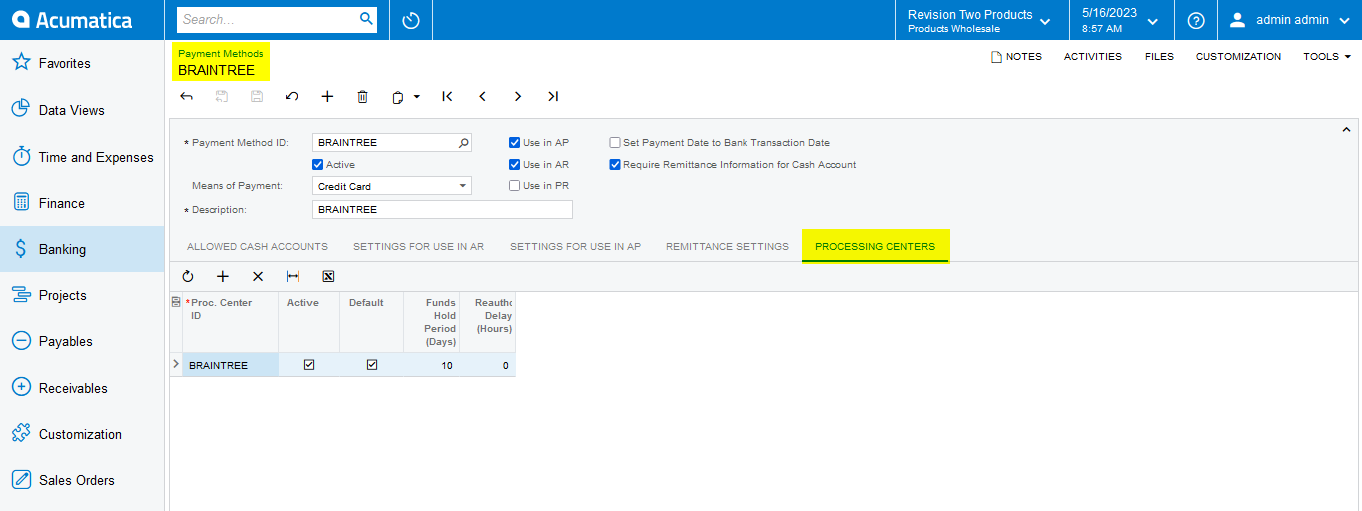Delete the current payment method record
Screen dimensions: 1362x511
click(363, 97)
